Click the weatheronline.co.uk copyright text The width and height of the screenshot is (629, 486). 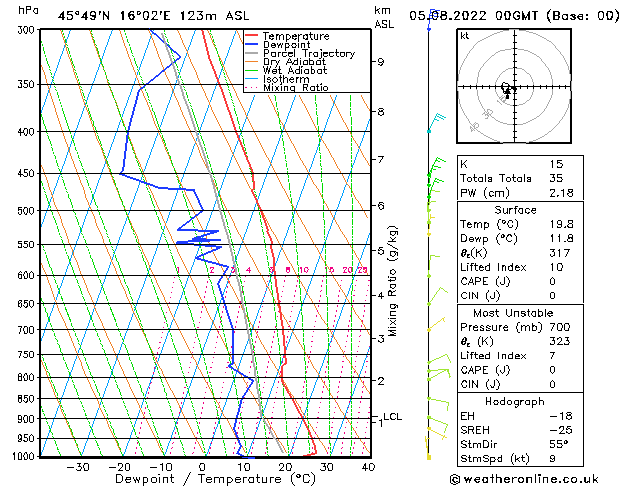tap(524, 479)
